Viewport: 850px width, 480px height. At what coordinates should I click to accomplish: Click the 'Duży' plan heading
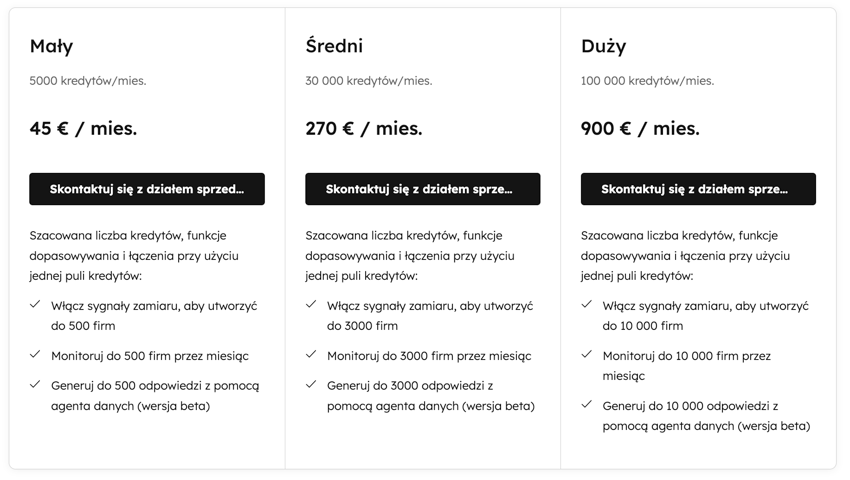[603, 46]
